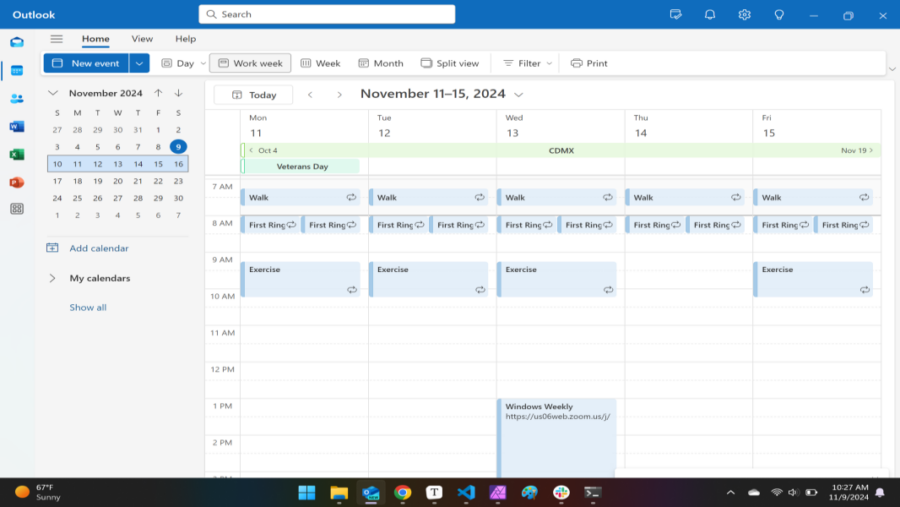Switch to Work week view
The image size is (900, 507).
pyautogui.click(x=250, y=63)
